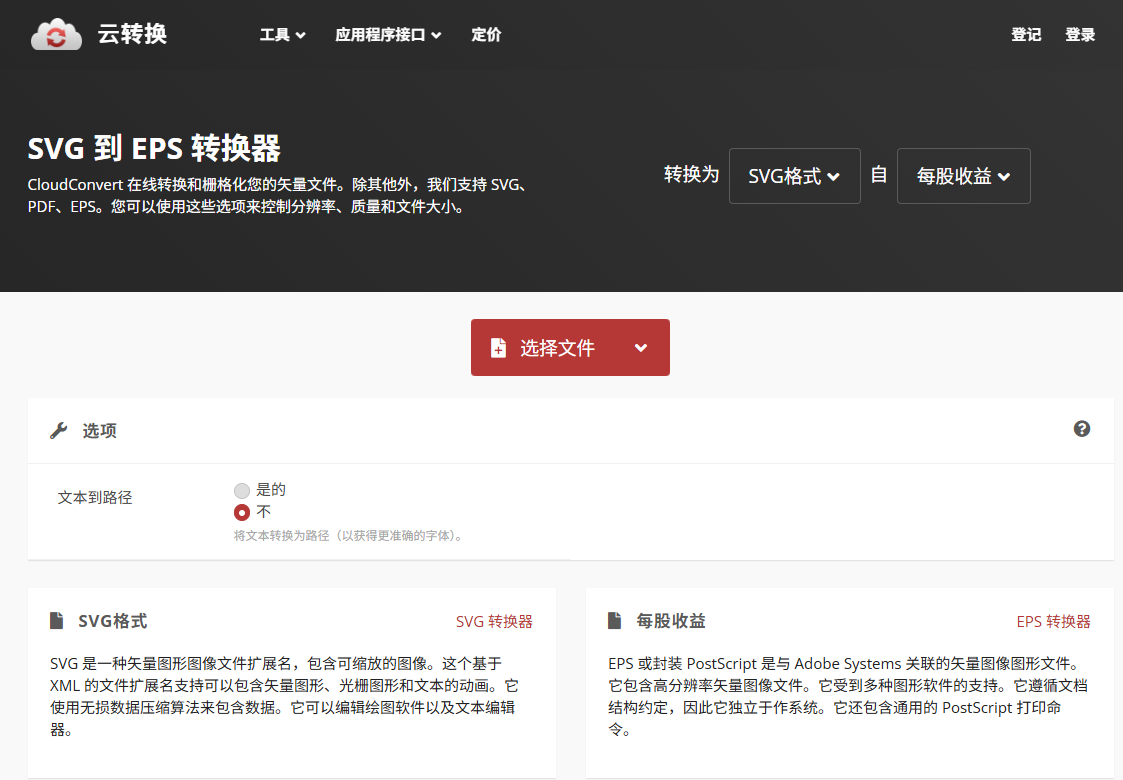The height and width of the screenshot is (780, 1123).
Task: Click the 云转换 site title
Action: click(x=132, y=35)
